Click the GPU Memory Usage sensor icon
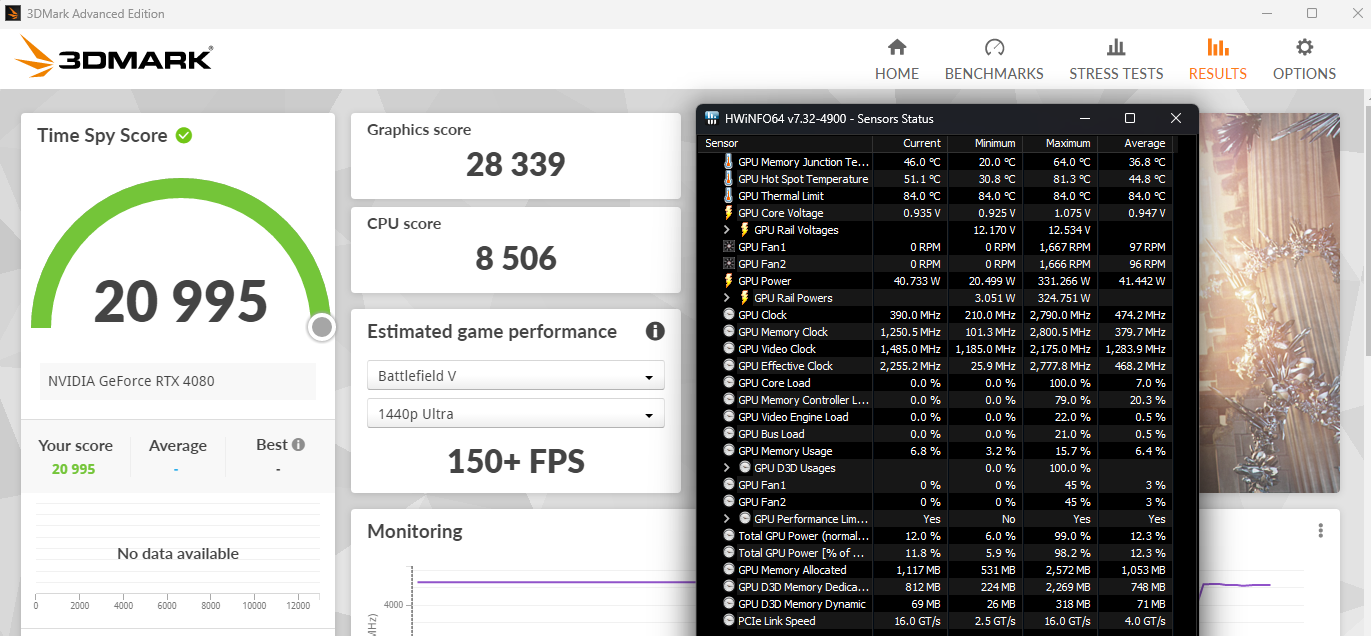 (728, 451)
